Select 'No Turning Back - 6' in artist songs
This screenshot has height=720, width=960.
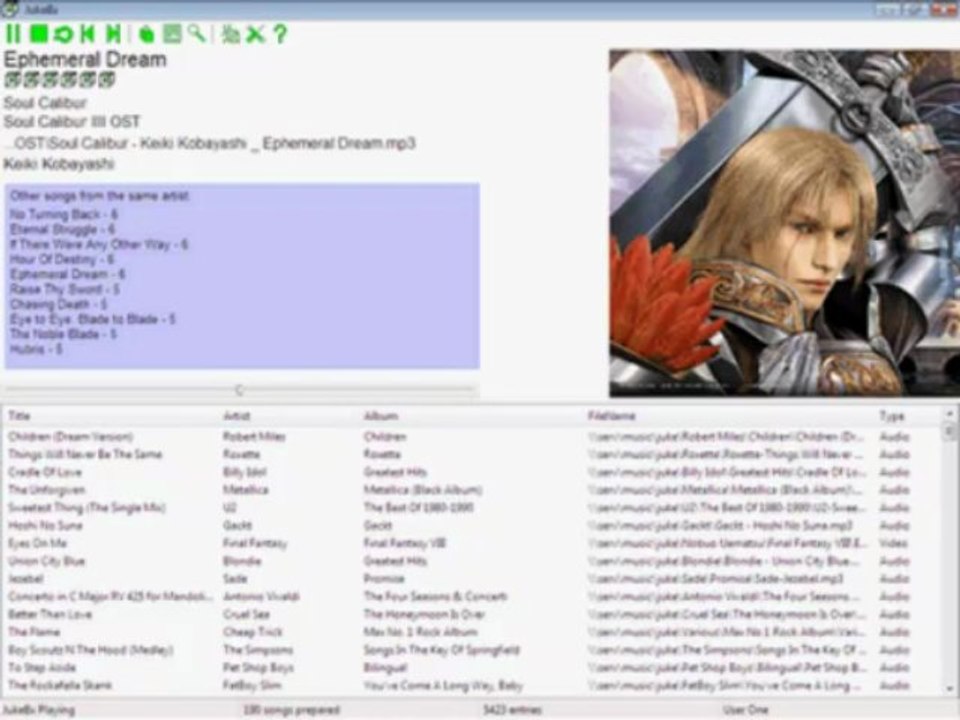point(64,214)
